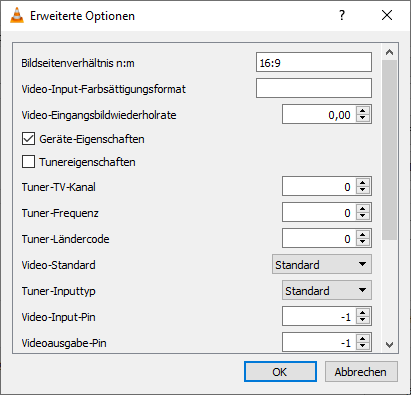The height and width of the screenshot is (395, 411).
Task: Click the vertical scrollbar thumb
Action: click(x=389, y=150)
